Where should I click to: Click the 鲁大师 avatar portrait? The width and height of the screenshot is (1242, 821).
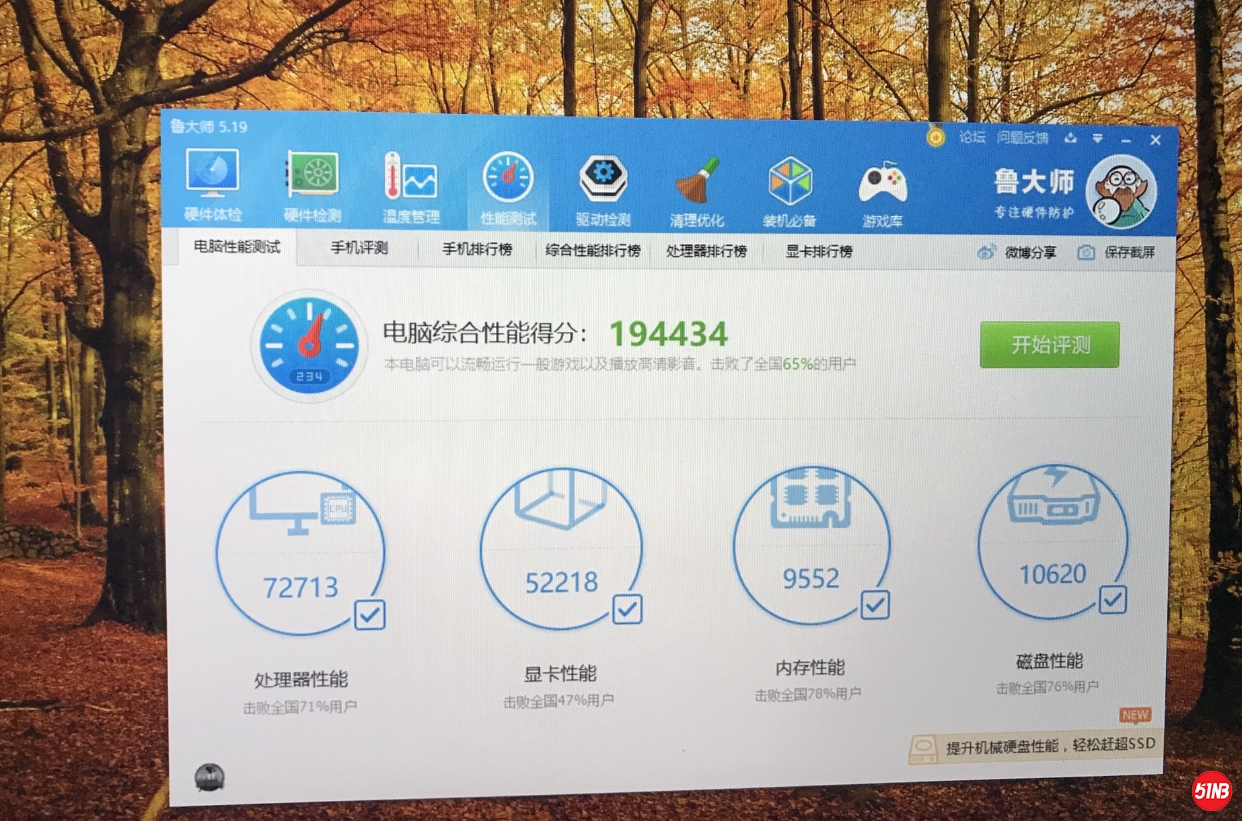coord(1120,192)
